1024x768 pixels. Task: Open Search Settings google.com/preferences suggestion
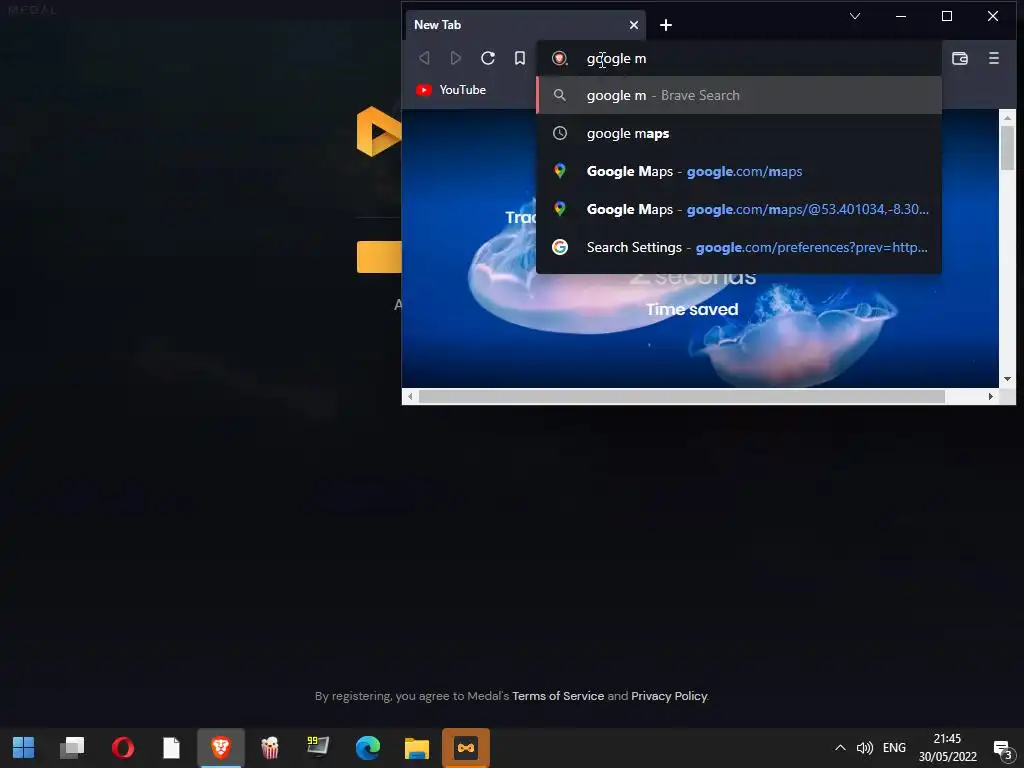(739, 247)
